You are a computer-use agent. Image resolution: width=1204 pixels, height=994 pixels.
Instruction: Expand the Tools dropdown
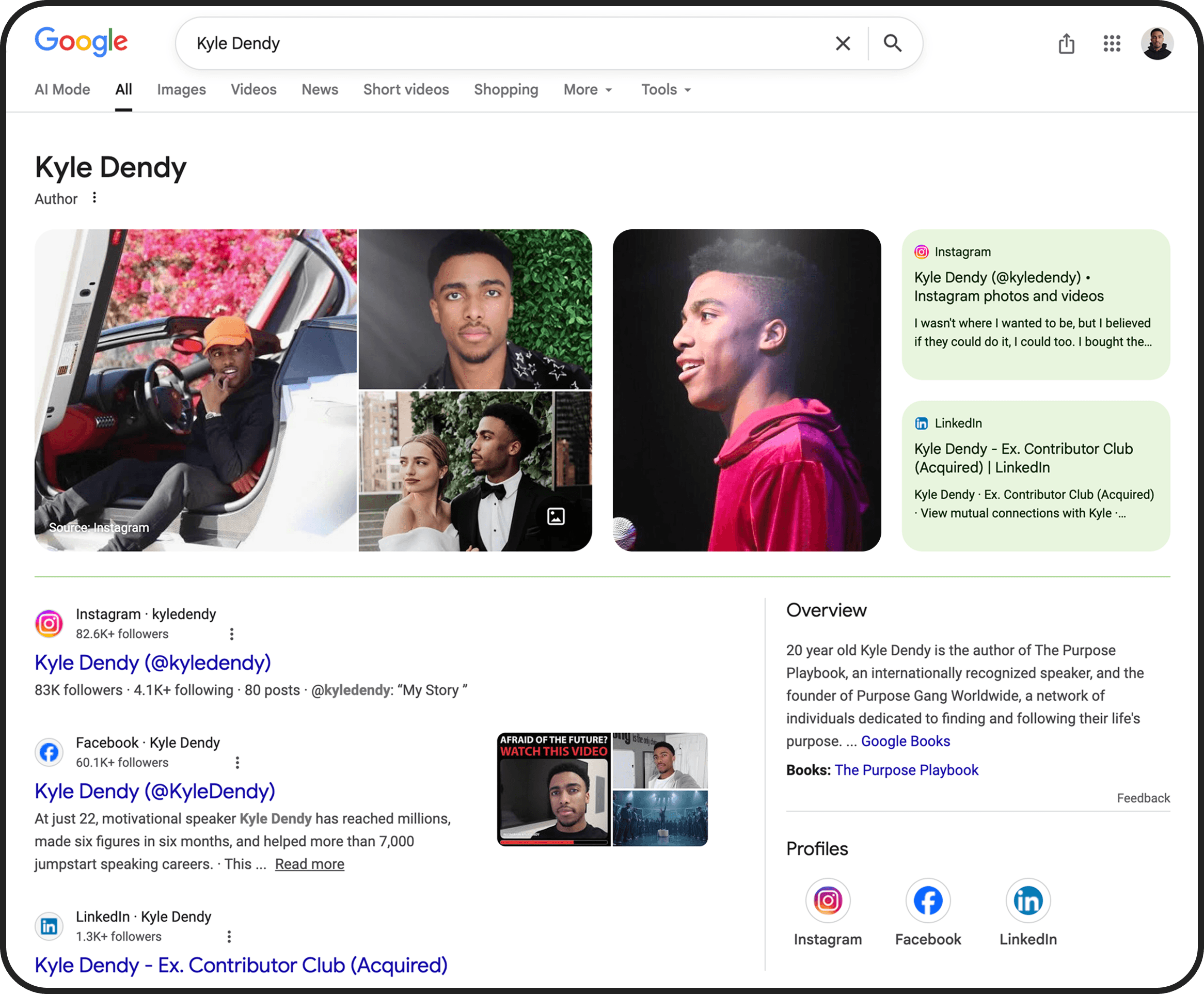(666, 90)
